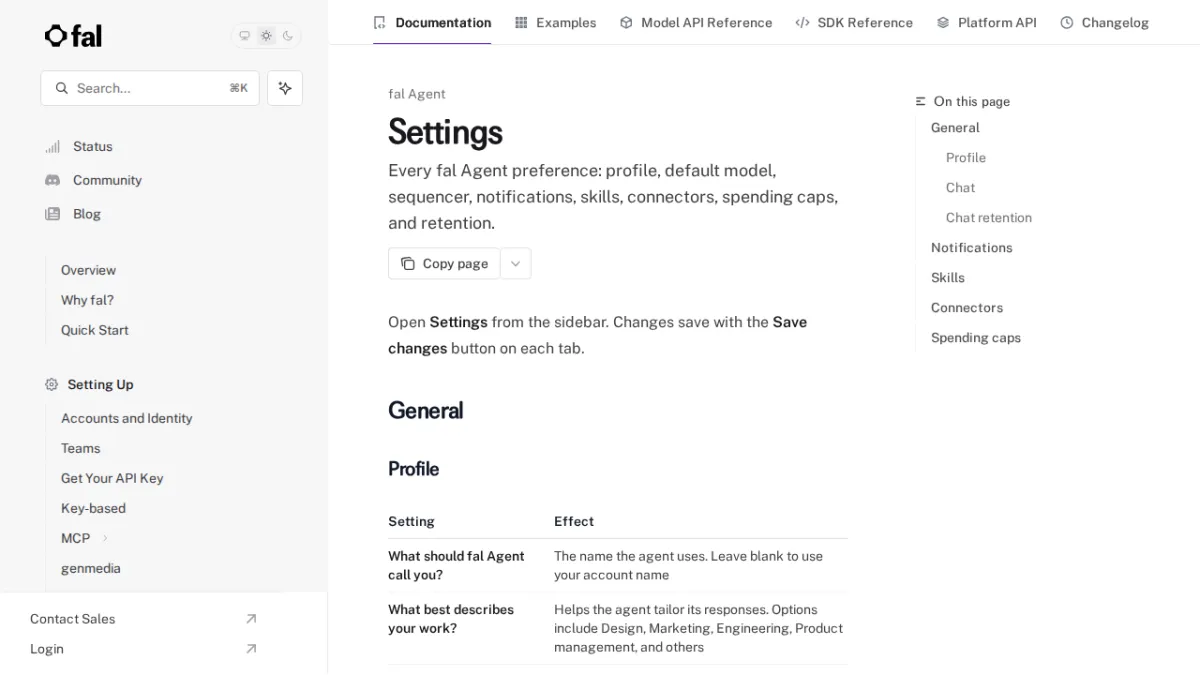1200x675 pixels.
Task: Open Get Your API Key page
Action: click(112, 478)
